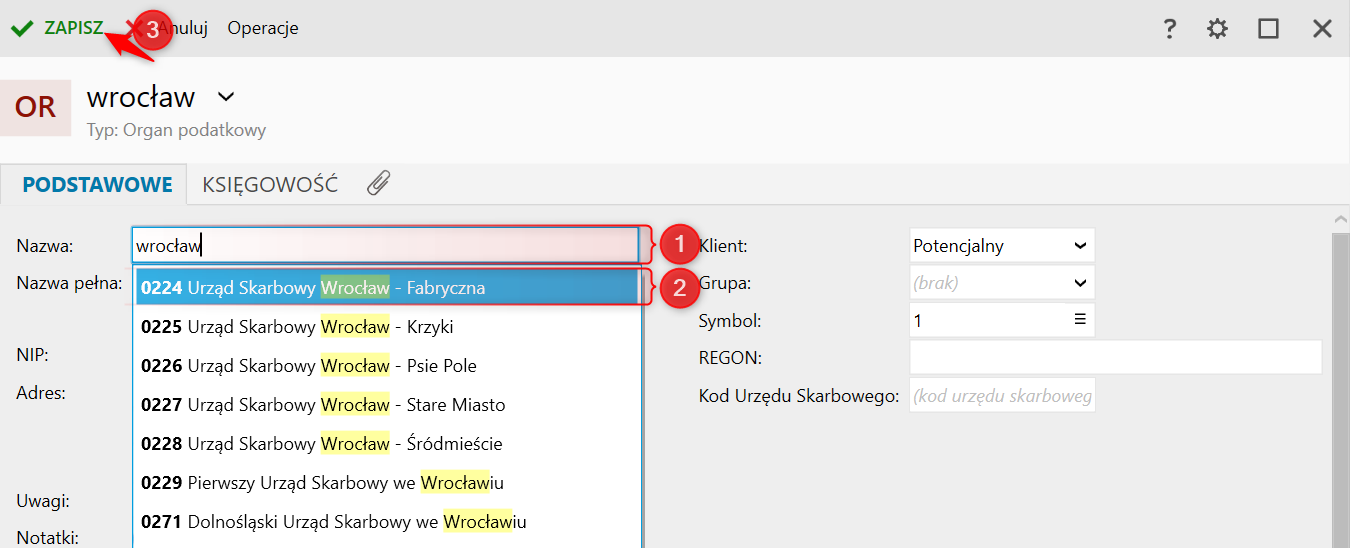The height and width of the screenshot is (548, 1350).
Task: Open the paperclip attachments tab
Action: (378, 184)
